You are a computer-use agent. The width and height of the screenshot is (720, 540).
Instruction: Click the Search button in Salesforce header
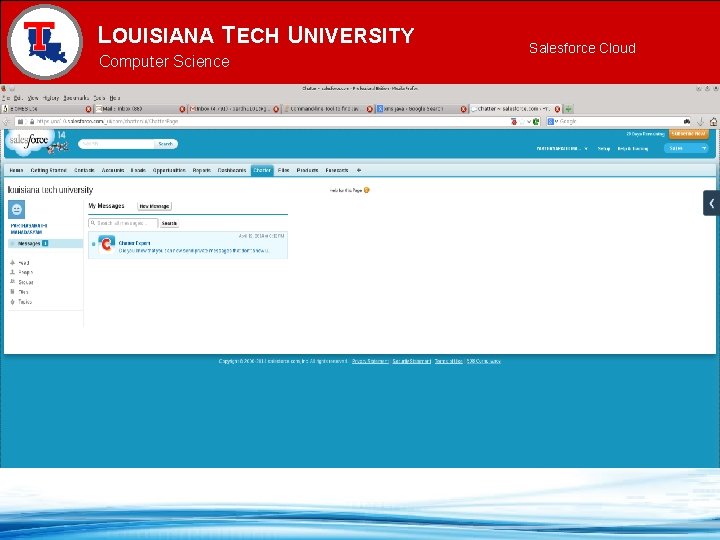[166, 144]
